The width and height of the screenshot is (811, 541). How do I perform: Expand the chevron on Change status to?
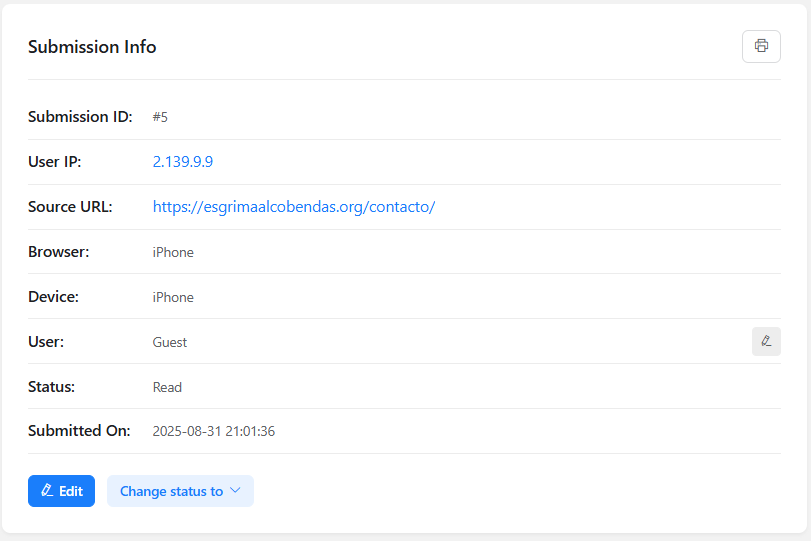pos(236,491)
